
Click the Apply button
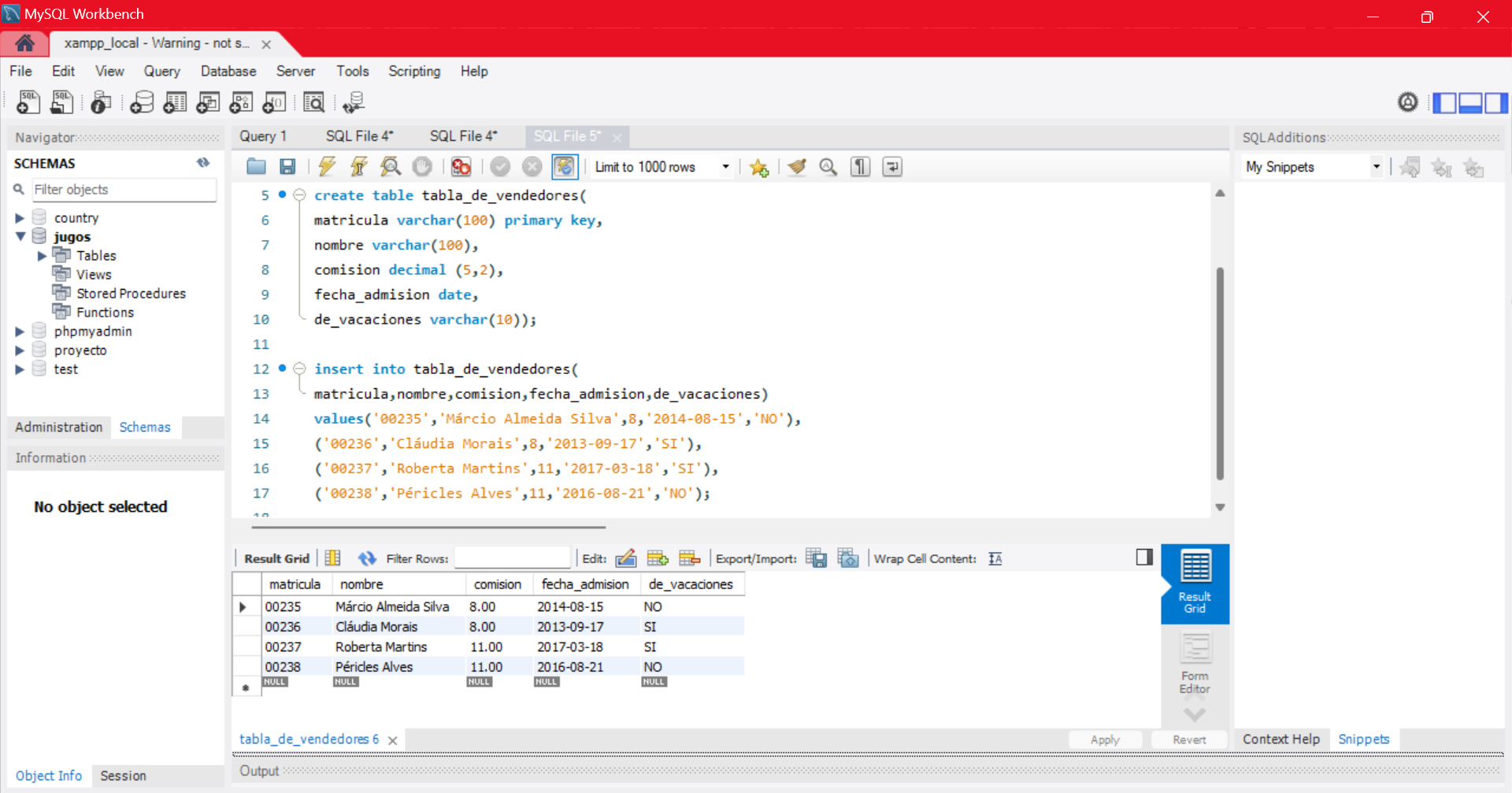pyautogui.click(x=1105, y=739)
